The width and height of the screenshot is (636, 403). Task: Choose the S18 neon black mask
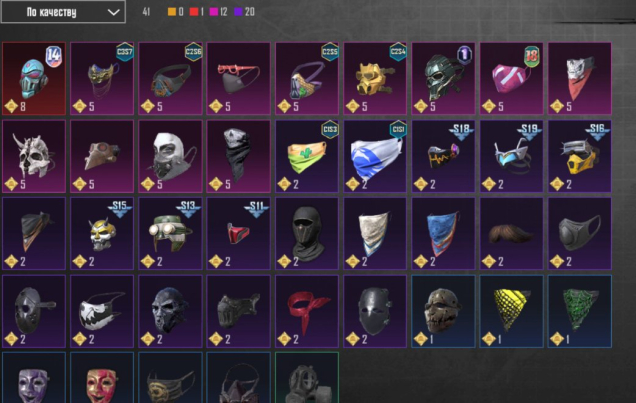click(x=443, y=156)
